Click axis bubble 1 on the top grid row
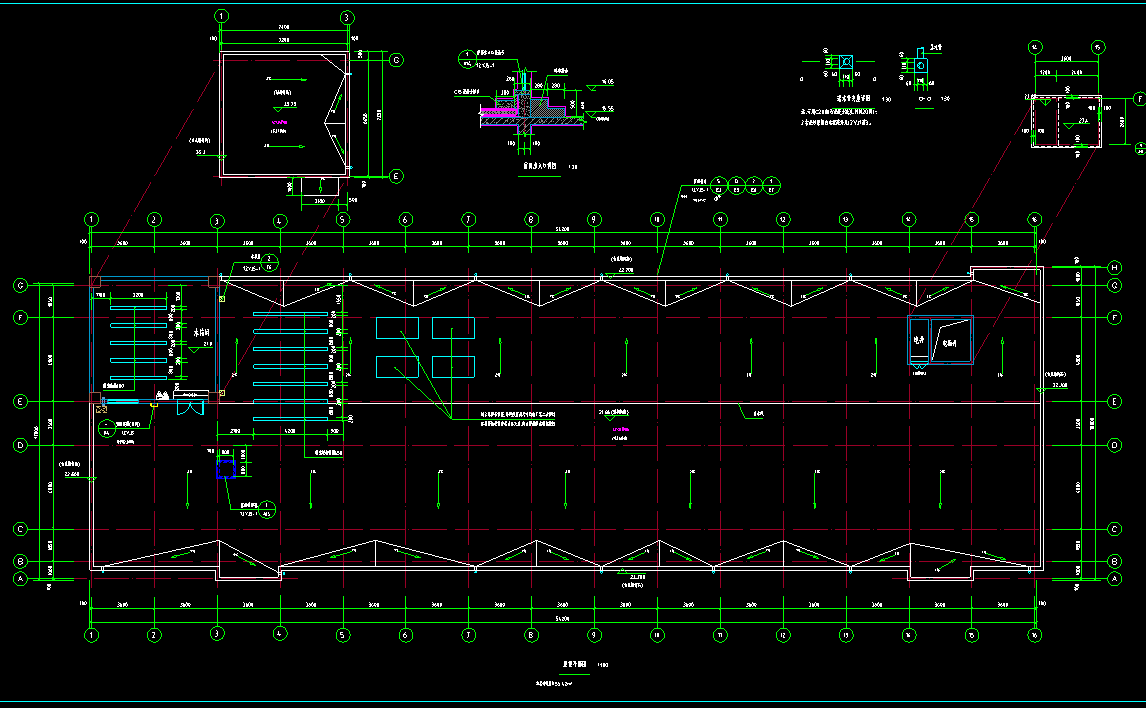This screenshot has width=1146, height=708. point(92,219)
